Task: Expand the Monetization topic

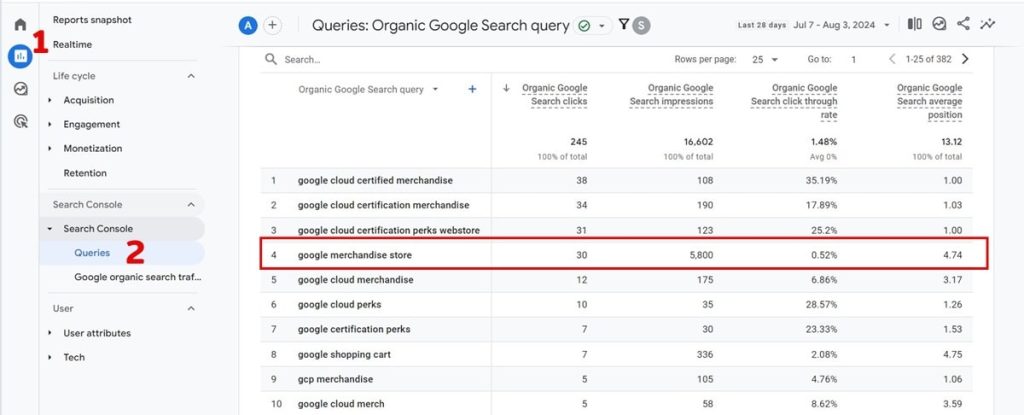Action: point(51,148)
